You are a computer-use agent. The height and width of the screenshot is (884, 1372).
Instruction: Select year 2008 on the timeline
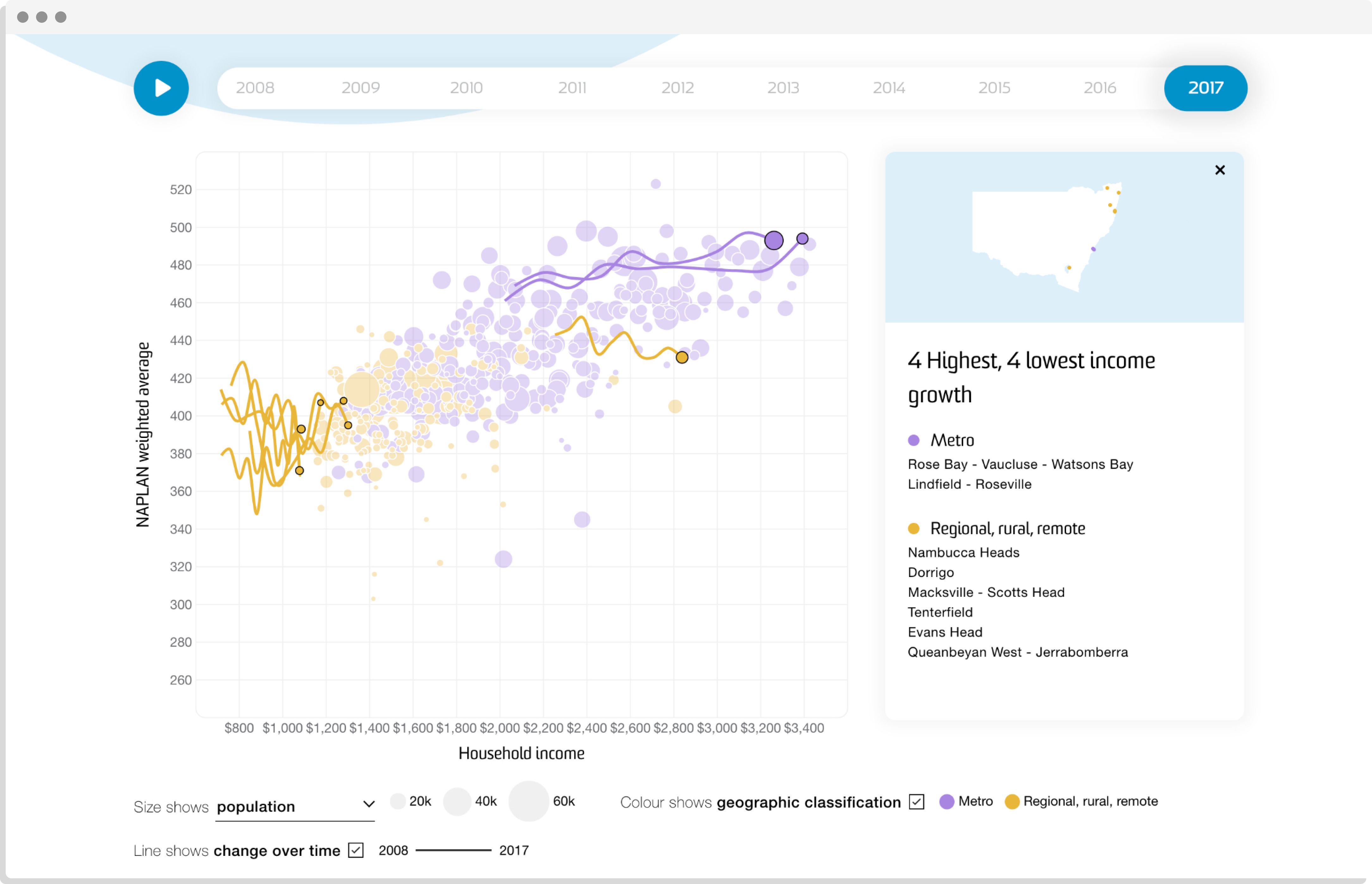pyautogui.click(x=256, y=88)
